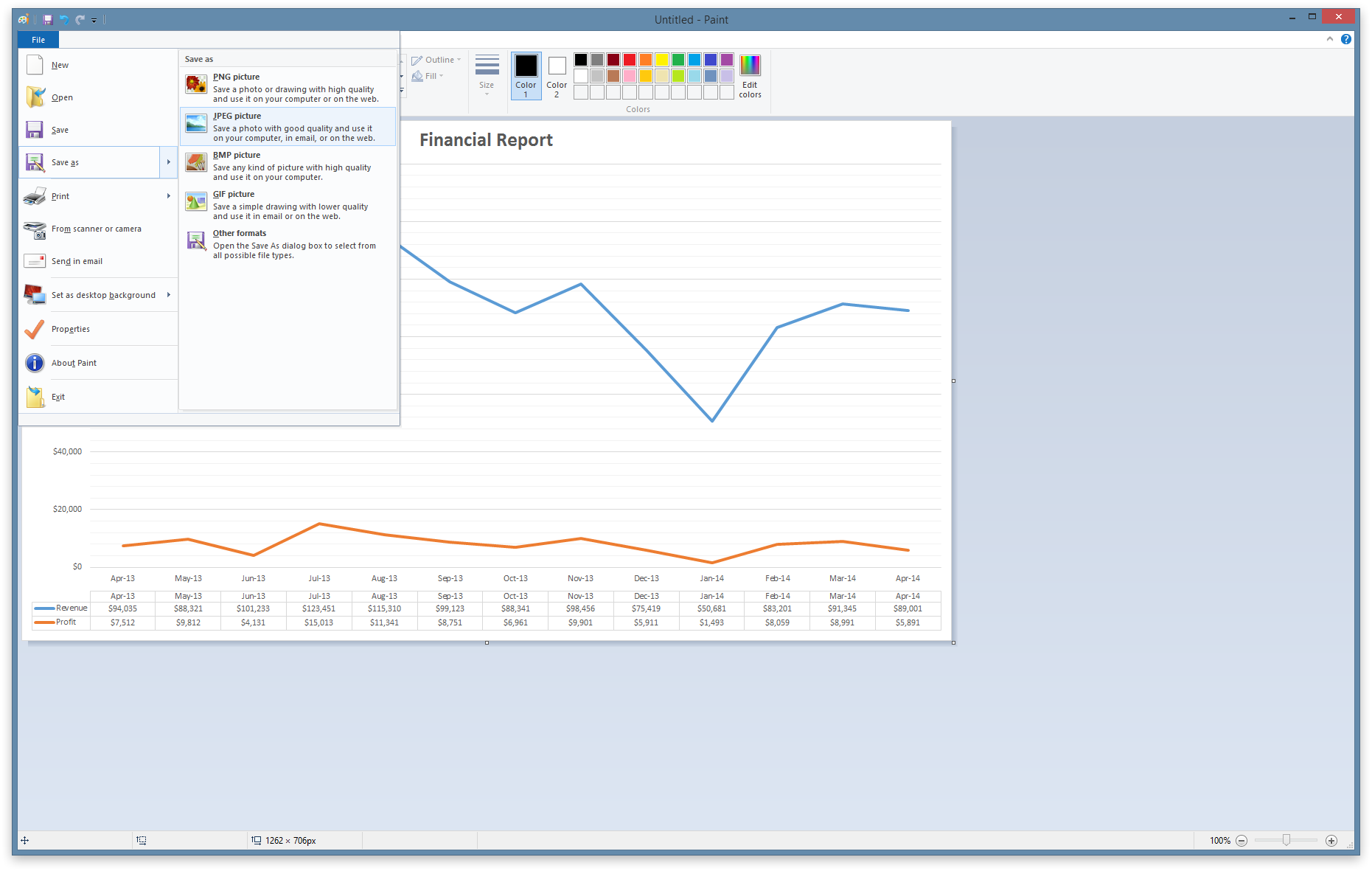This screenshot has height=871, width=1372.
Task: Click the BMP picture icon
Action: (196, 162)
